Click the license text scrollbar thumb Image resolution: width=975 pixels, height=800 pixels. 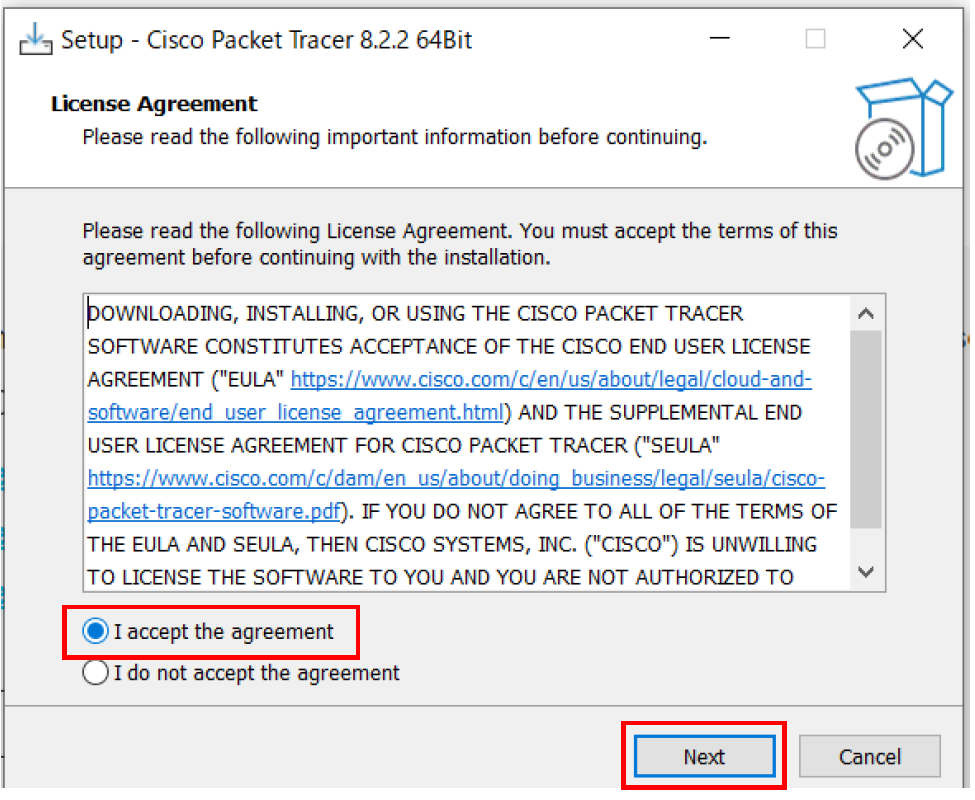coord(866,430)
